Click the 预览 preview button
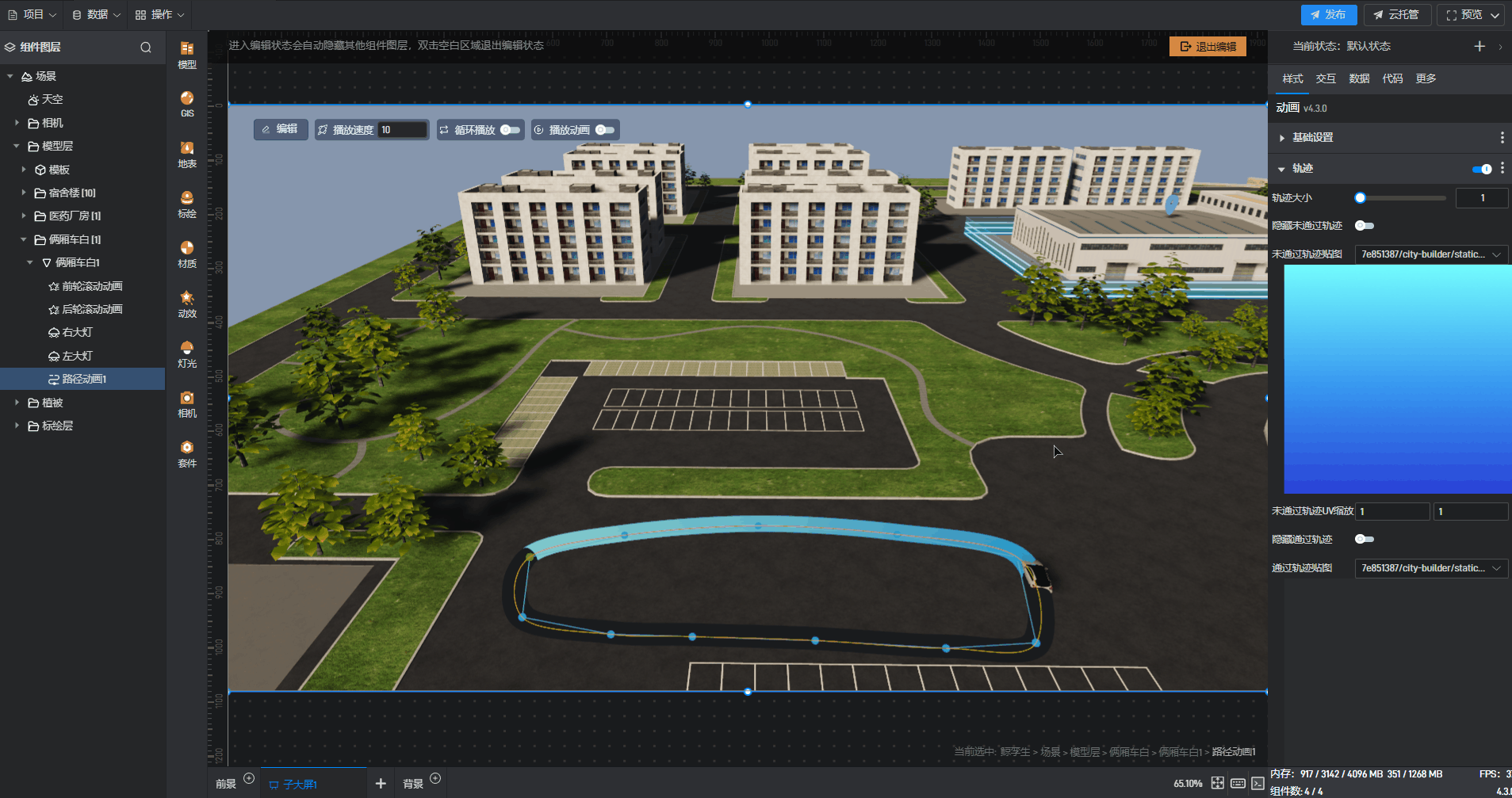Viewport: 1512px width, 798px height. pos(1472,14)
